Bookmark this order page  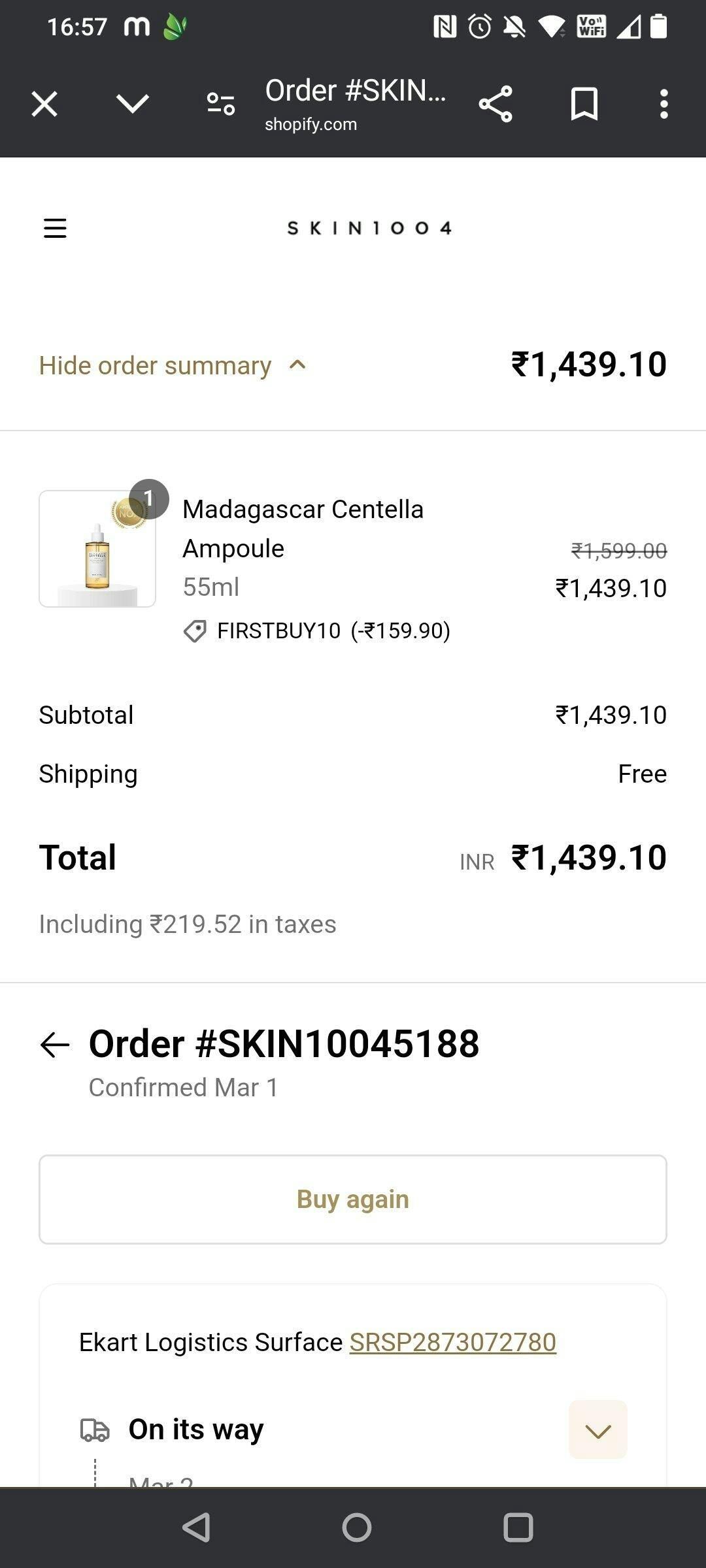coord(584,104)
